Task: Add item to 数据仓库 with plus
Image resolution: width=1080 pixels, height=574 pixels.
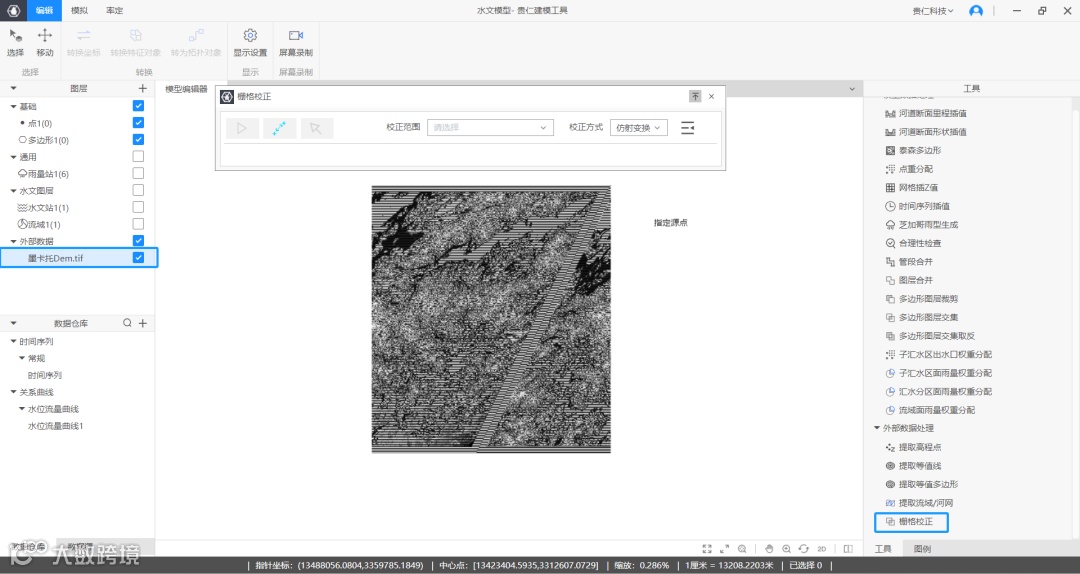Action: click(x=143, y=323)
